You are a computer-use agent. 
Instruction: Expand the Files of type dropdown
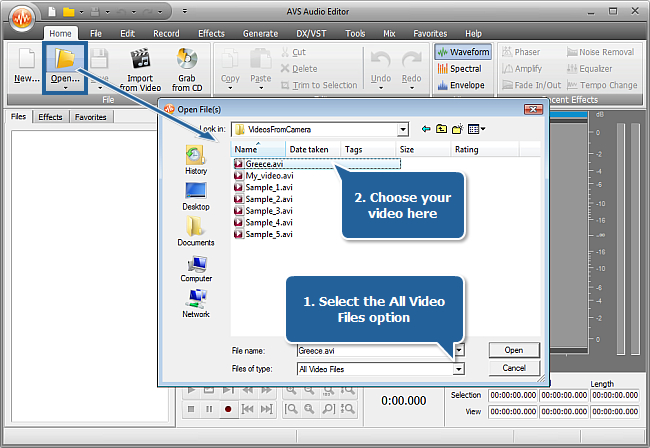coord(458,369)
